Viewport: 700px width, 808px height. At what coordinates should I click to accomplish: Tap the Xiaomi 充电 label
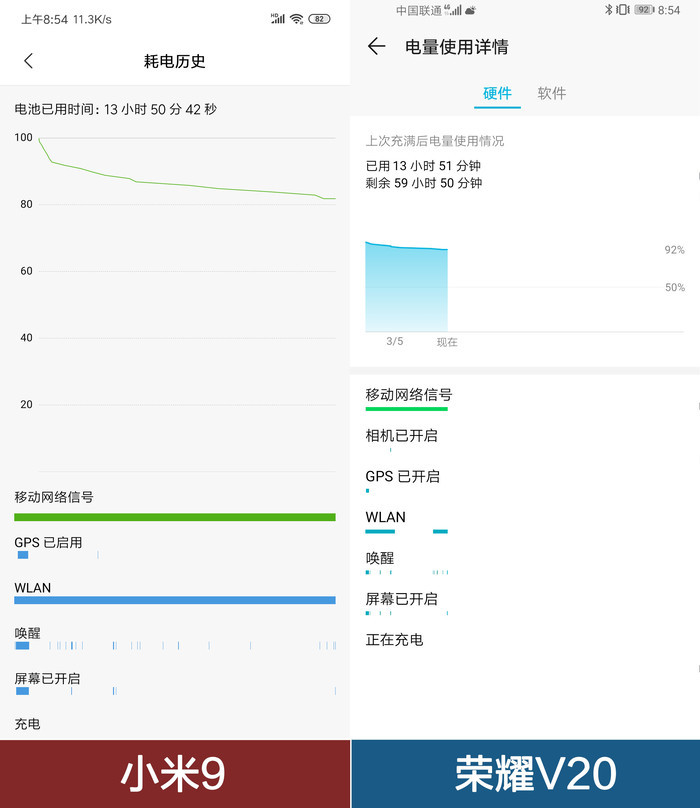[x=27, y=724]
